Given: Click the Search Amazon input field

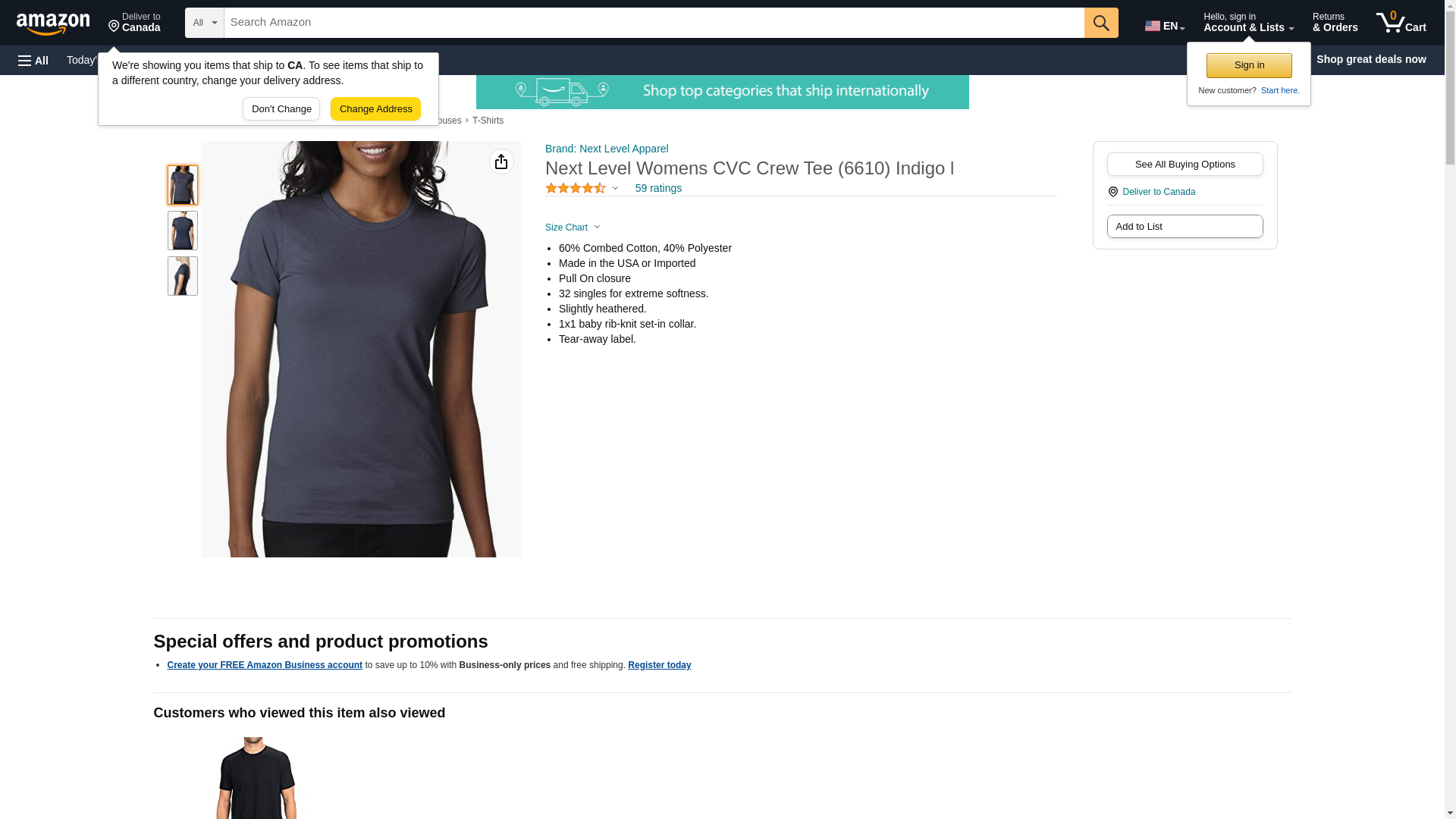Looking at the screenshot, I should [x=654, y=23].
